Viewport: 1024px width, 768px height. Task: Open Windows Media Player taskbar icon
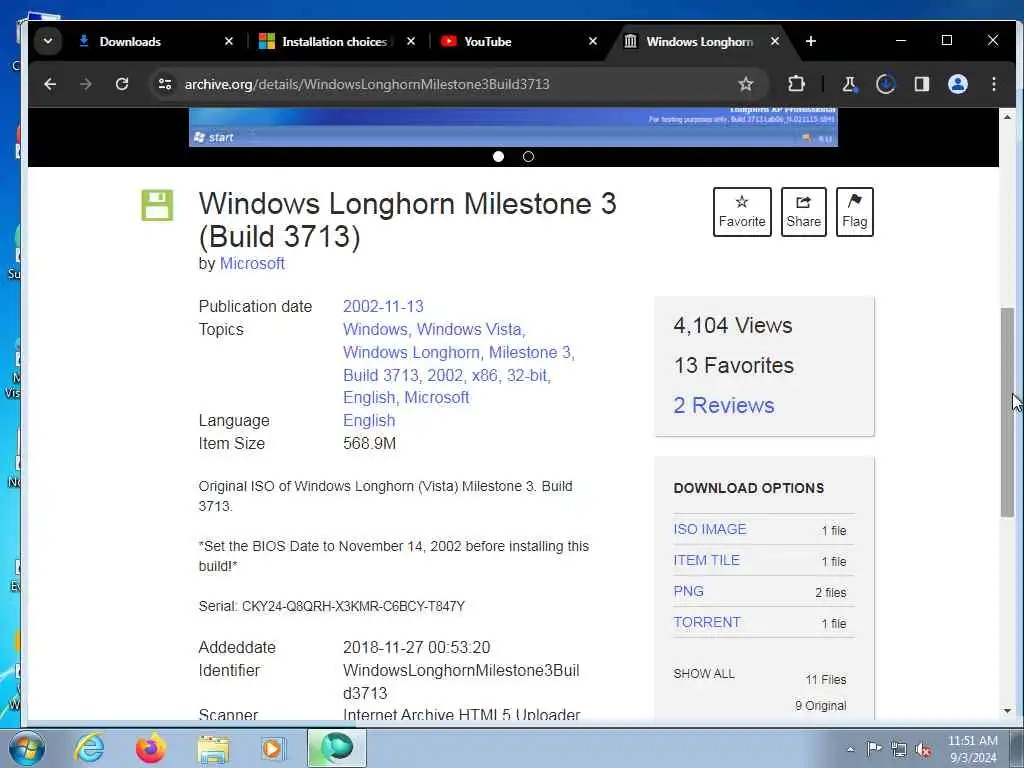click(x=272, y=749)
